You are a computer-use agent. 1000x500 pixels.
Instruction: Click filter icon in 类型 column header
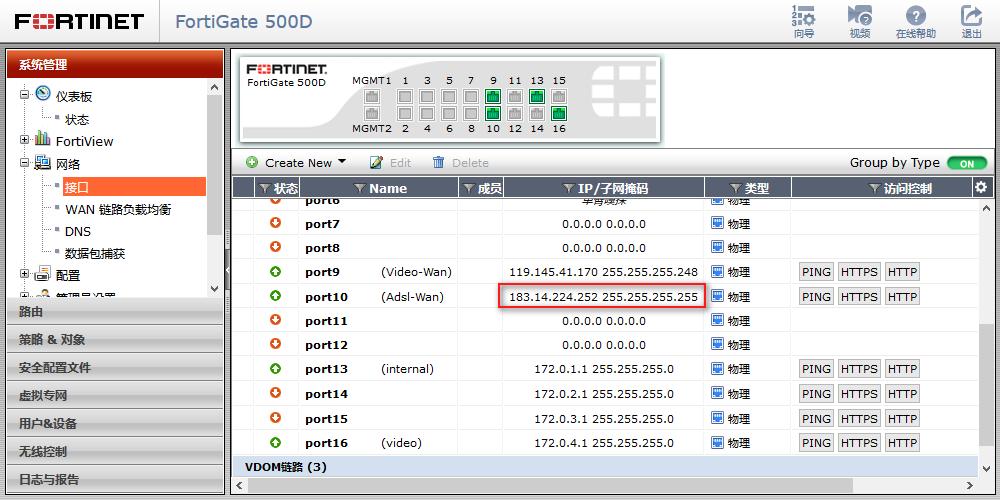(735, 188)
